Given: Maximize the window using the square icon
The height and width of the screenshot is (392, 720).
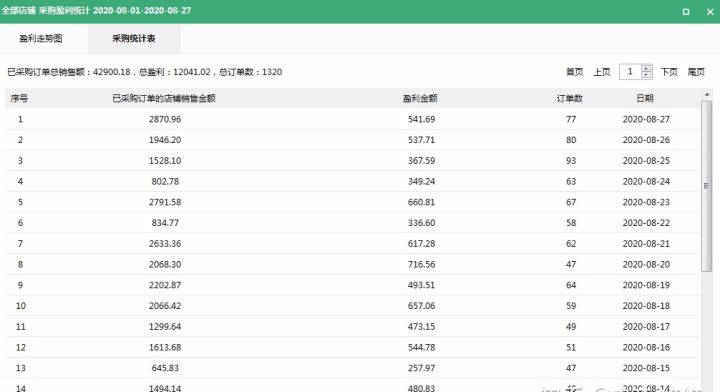Looking at the screenshot, I should click(x=686, y=11).
